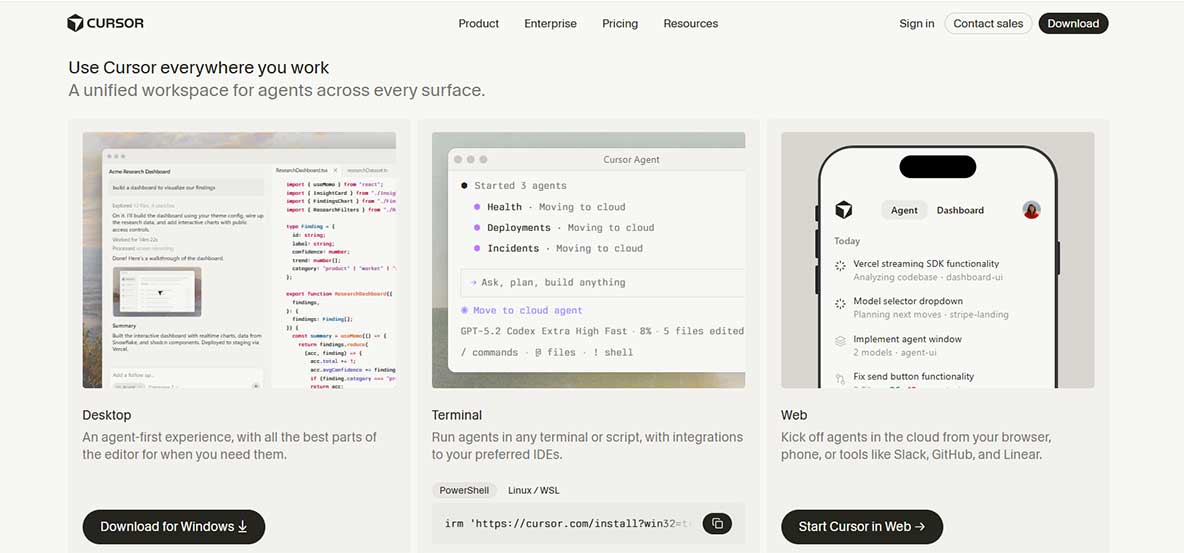Click the user avatar in phone mockup
This screenshot has width=1184, height=553.
[x=1031, y=210]
